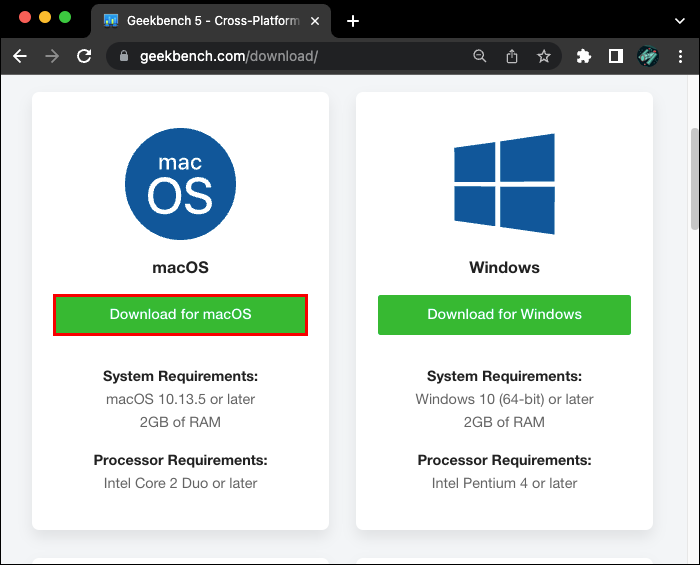
Task: Click 'System Requirements:' heading in Windows card
Action: 504,376
